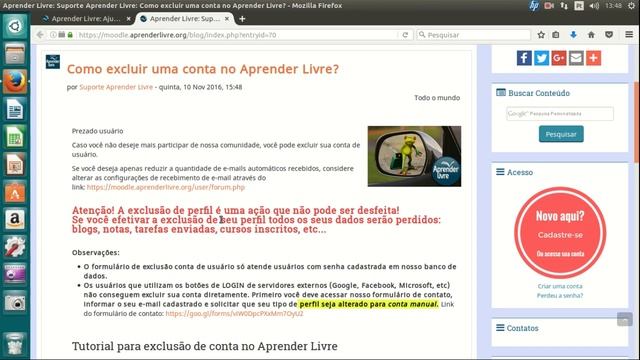The width and height of the screenshot is (640, 360).
Task: Click the page vertical scrollbar
Action: click(x=637, y=122)
